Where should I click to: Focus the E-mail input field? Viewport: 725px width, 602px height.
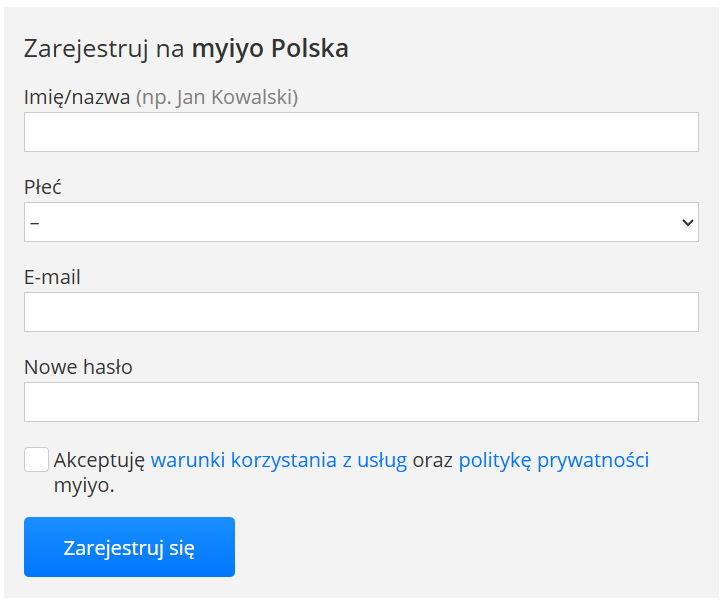click(x=361, y=312)
